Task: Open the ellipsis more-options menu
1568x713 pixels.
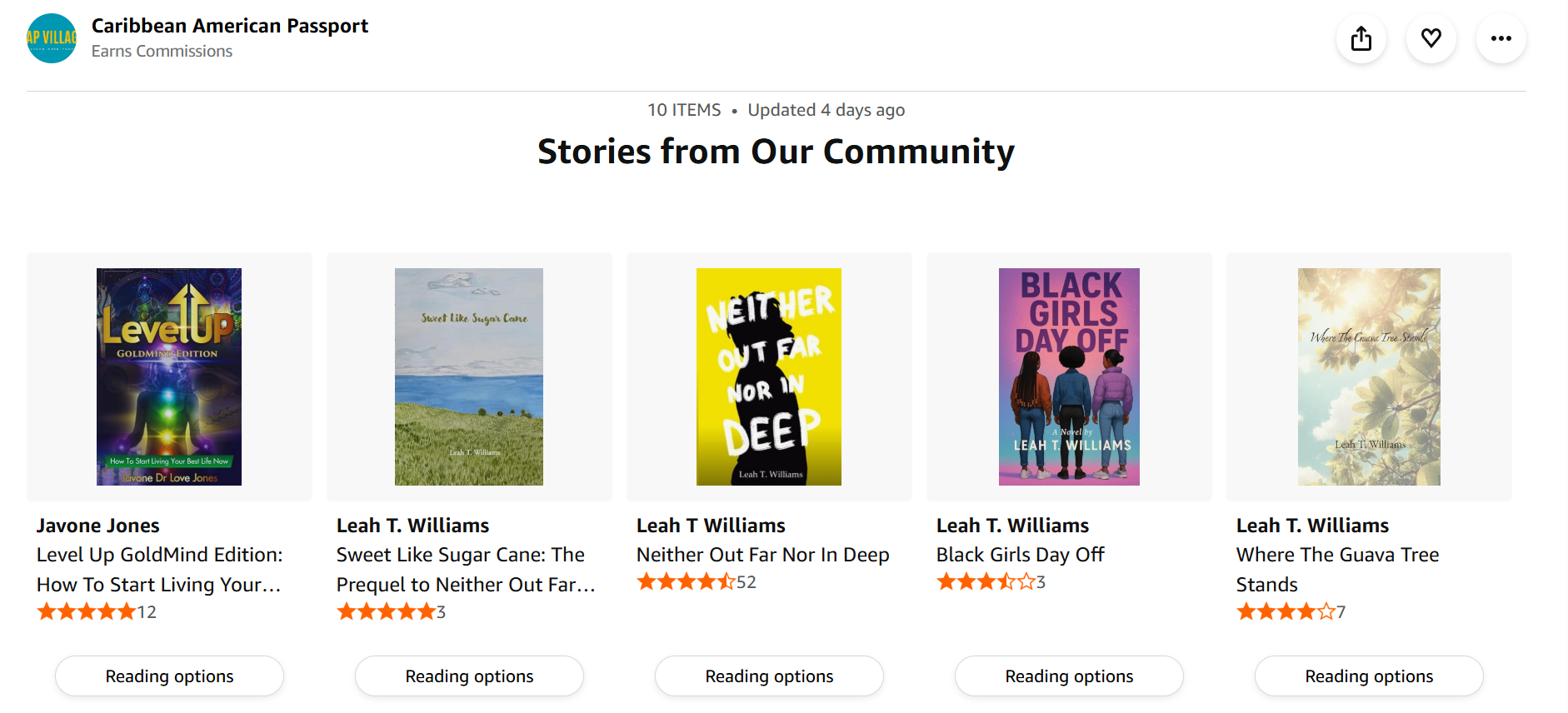Action: [x=1501, y=38]
